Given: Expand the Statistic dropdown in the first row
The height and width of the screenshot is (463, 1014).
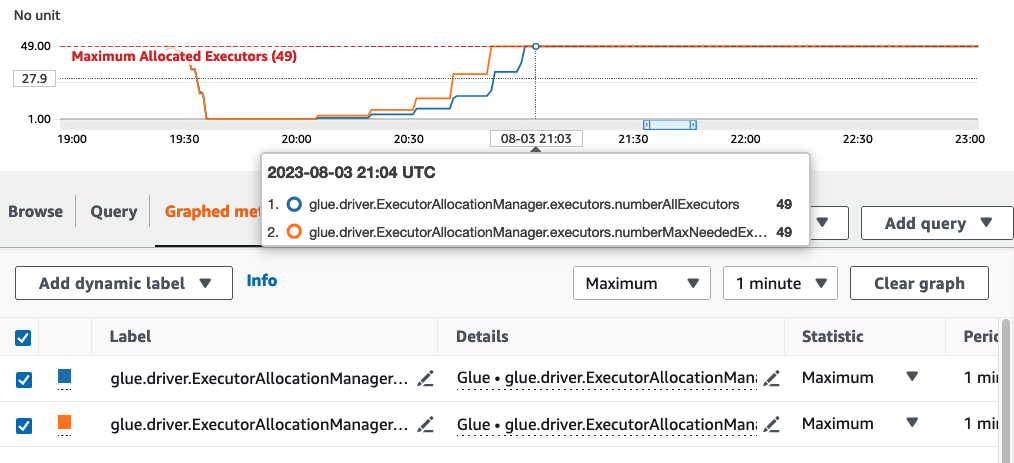Looking at the screenshot, I should click(x=911, y=378).
